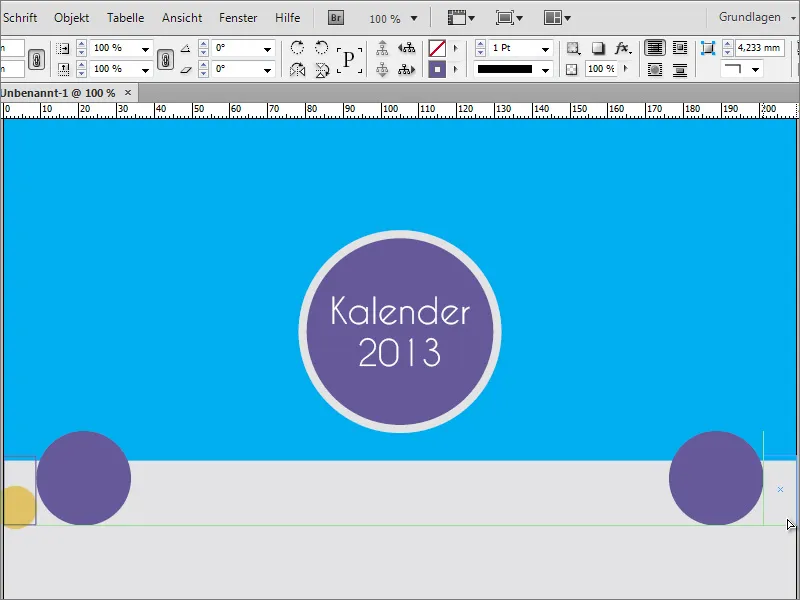Open Adobe Bridge with the Br button

tap(335, 18)
